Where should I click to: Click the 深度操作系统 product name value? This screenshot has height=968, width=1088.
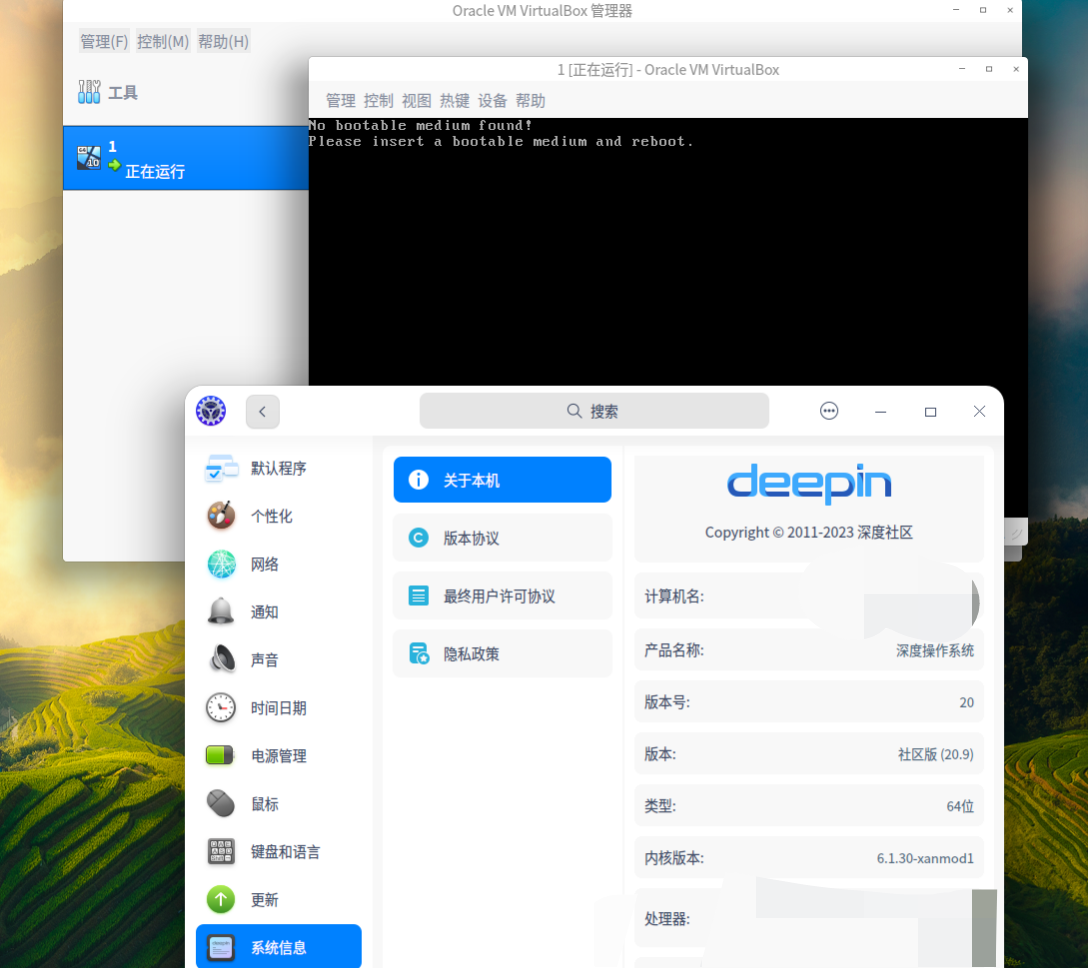click(935, 650)
